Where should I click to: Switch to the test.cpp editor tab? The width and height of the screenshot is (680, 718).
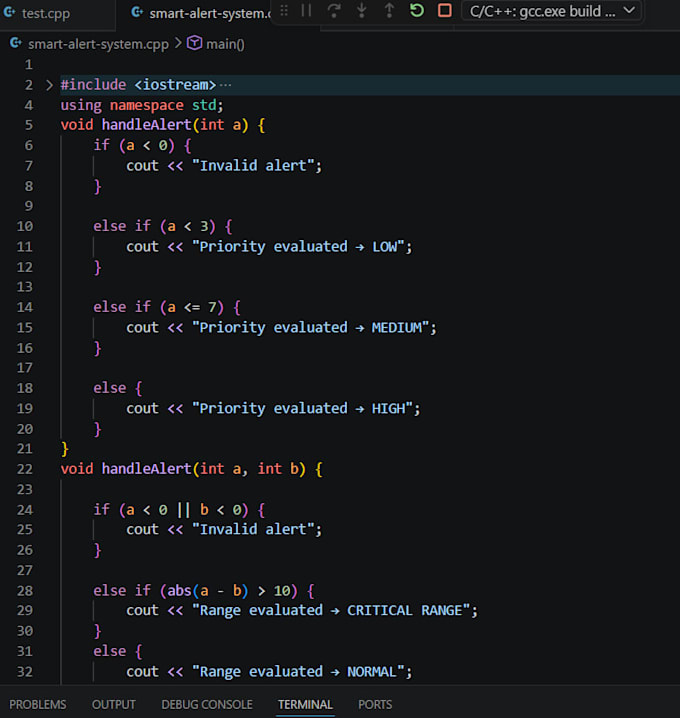(x=46, y=13)
